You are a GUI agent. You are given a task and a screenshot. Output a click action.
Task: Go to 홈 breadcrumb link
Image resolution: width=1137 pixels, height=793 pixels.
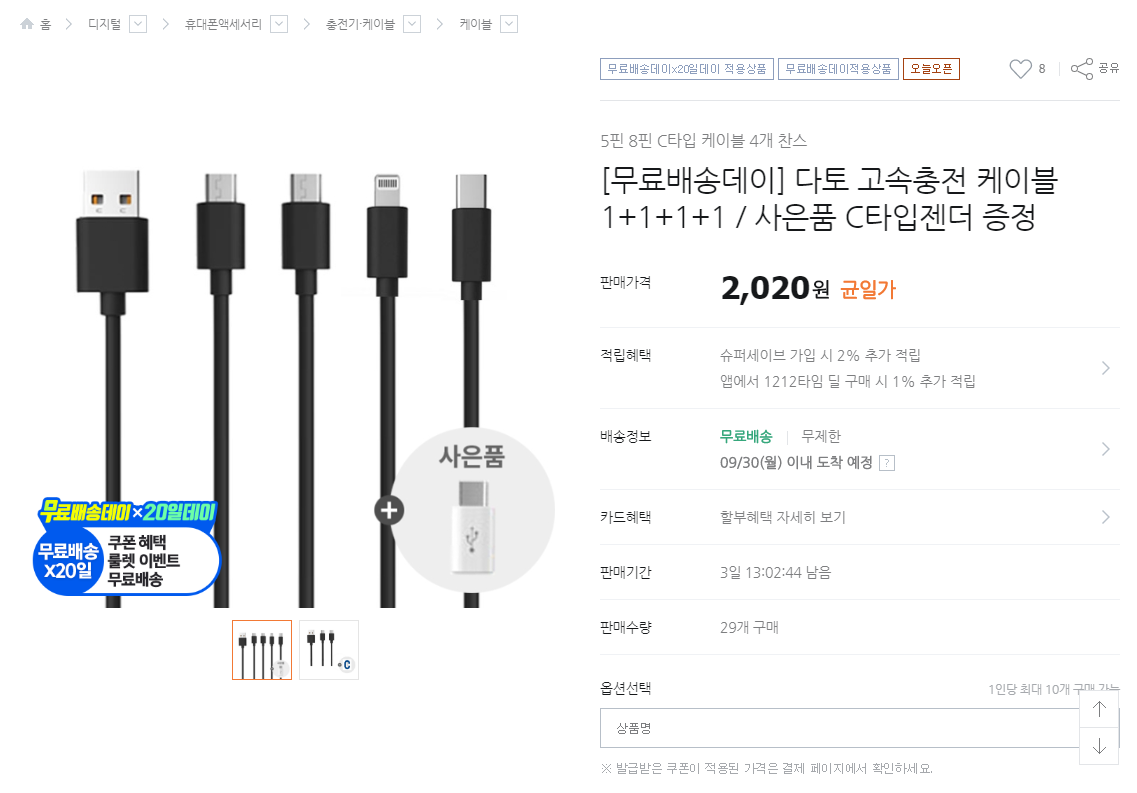(45, 24)
